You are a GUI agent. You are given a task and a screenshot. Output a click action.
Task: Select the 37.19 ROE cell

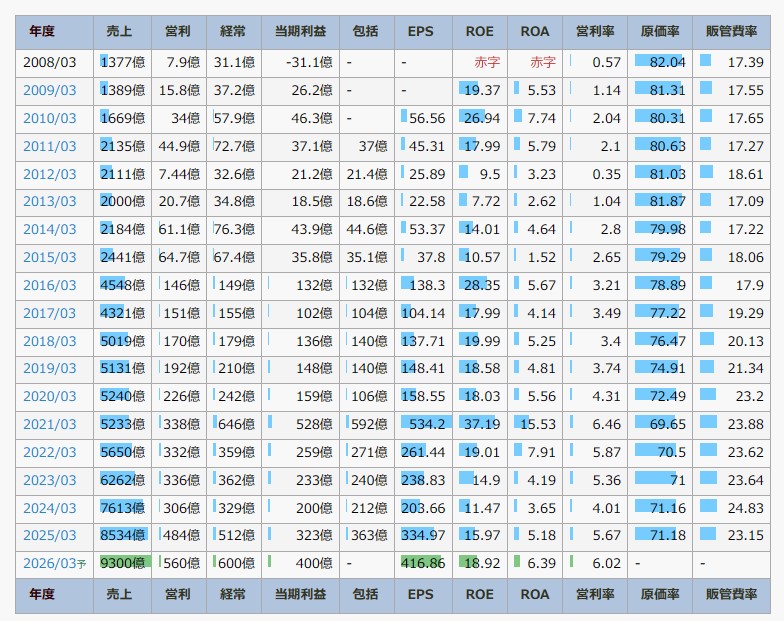(480, 424)
